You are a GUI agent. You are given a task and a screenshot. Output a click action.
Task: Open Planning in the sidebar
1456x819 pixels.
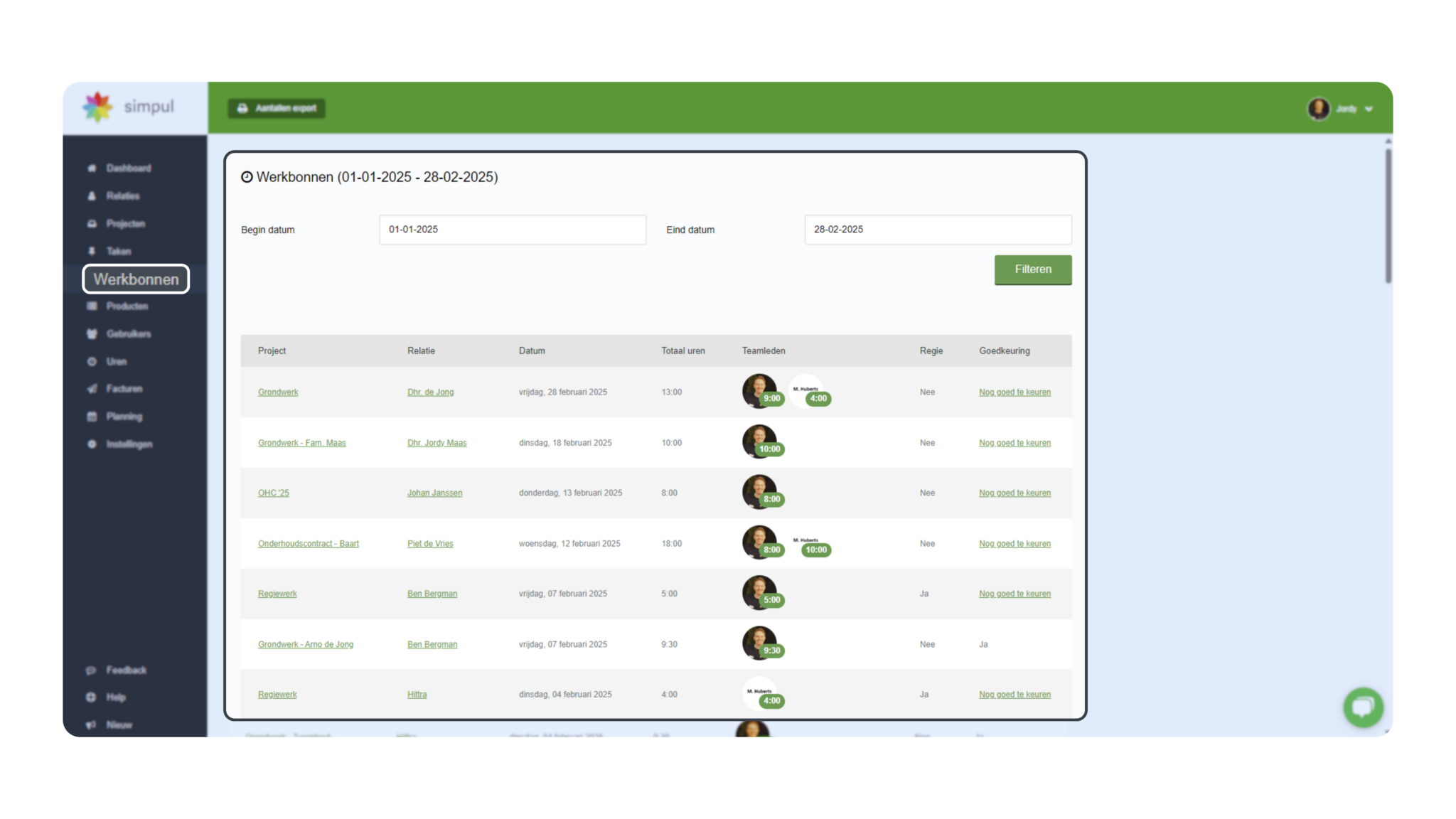pos(124,417)
